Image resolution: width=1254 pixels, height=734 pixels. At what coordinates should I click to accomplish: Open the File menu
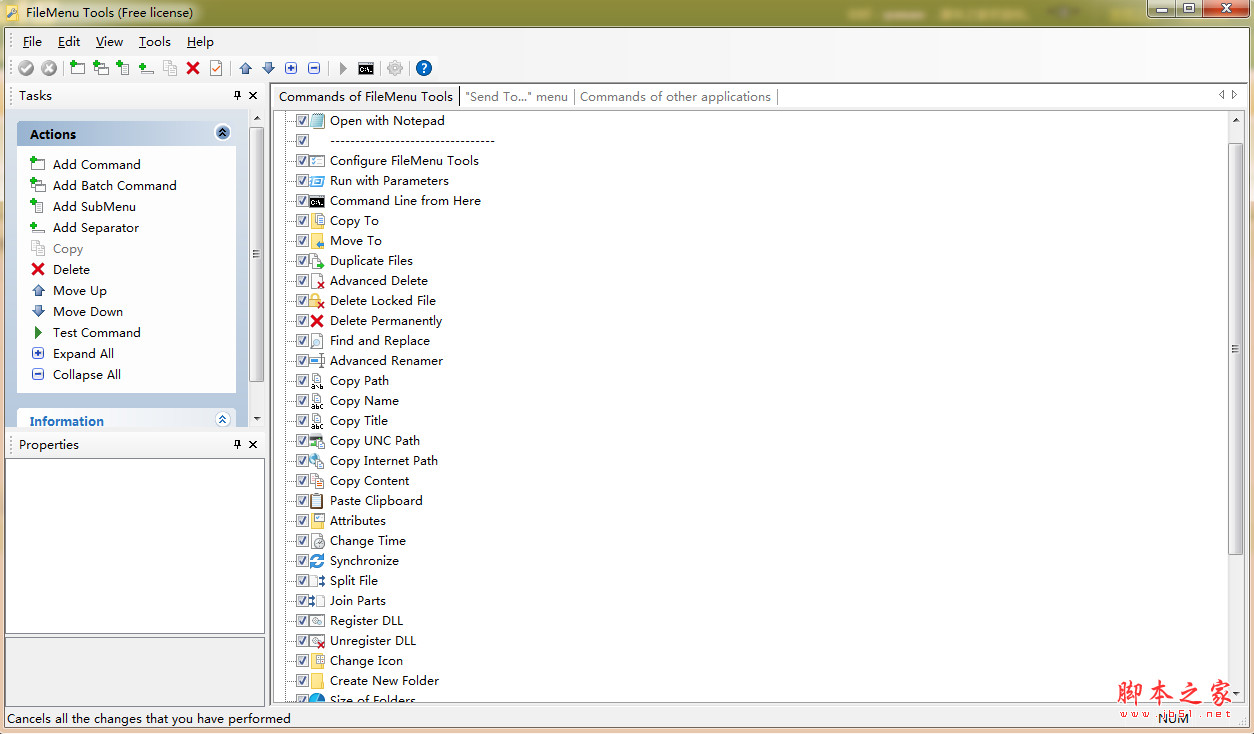(32, 42)
